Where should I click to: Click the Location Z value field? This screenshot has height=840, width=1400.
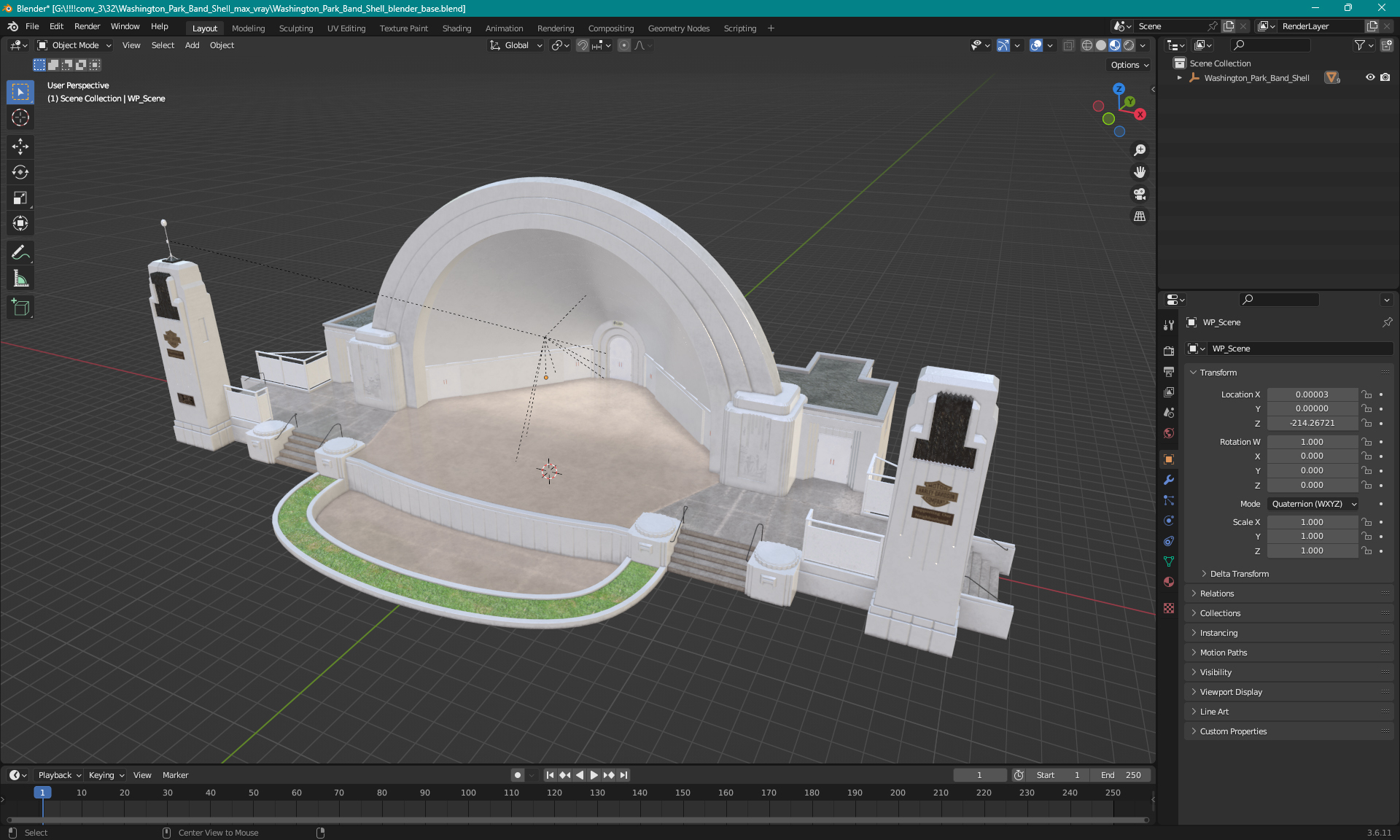coord(1312,423)
